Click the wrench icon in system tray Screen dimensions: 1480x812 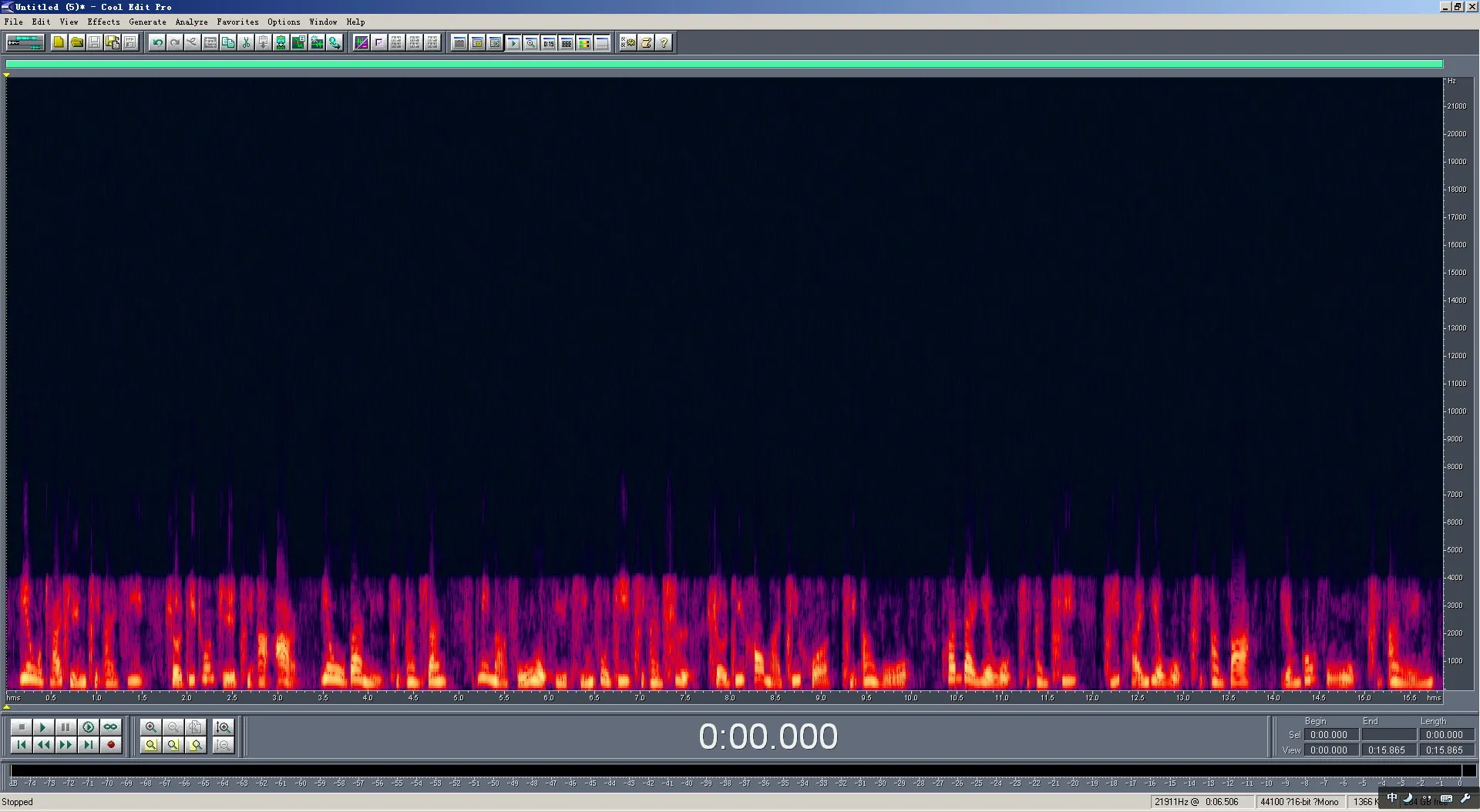(1465, 798)
